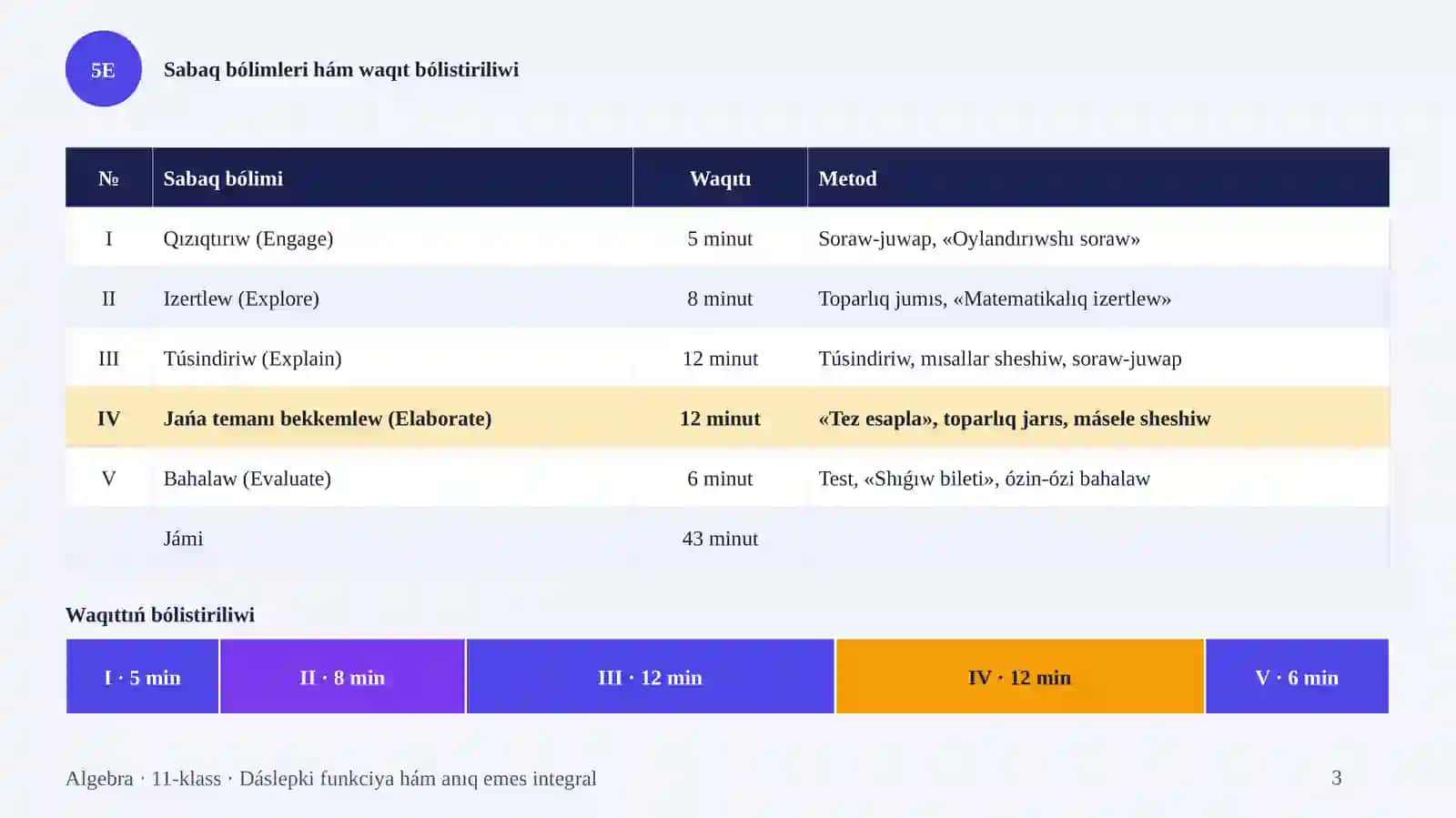Select row number 'III' in the table
The width and height of the screenshot is (1456, 818).
108,359
